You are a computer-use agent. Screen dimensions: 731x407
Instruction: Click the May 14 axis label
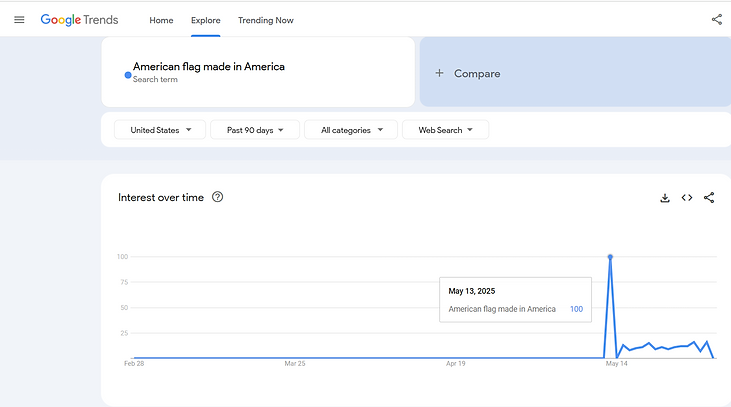click(x=616, y=364)
